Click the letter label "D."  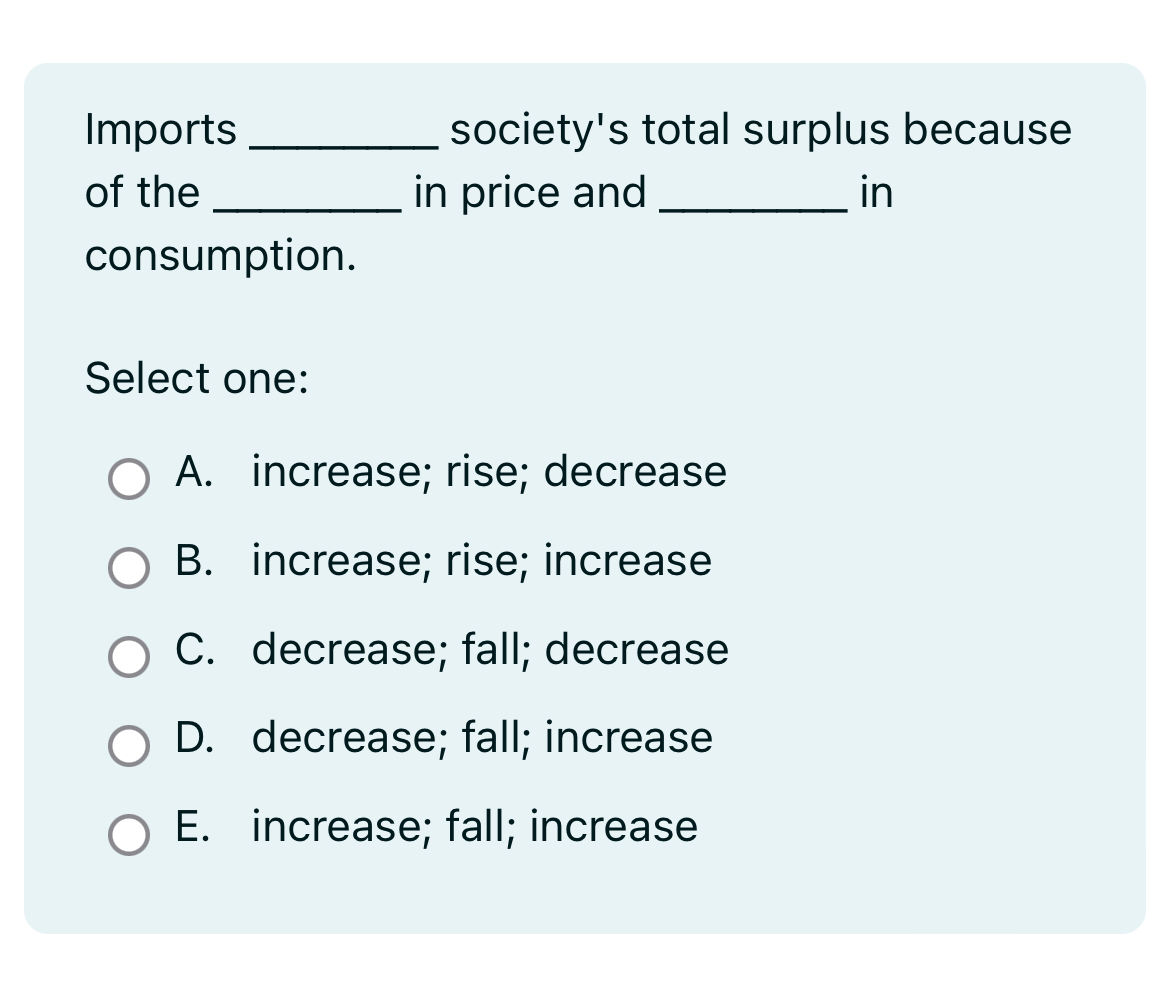pyautogui.click(x=195, y=738)
